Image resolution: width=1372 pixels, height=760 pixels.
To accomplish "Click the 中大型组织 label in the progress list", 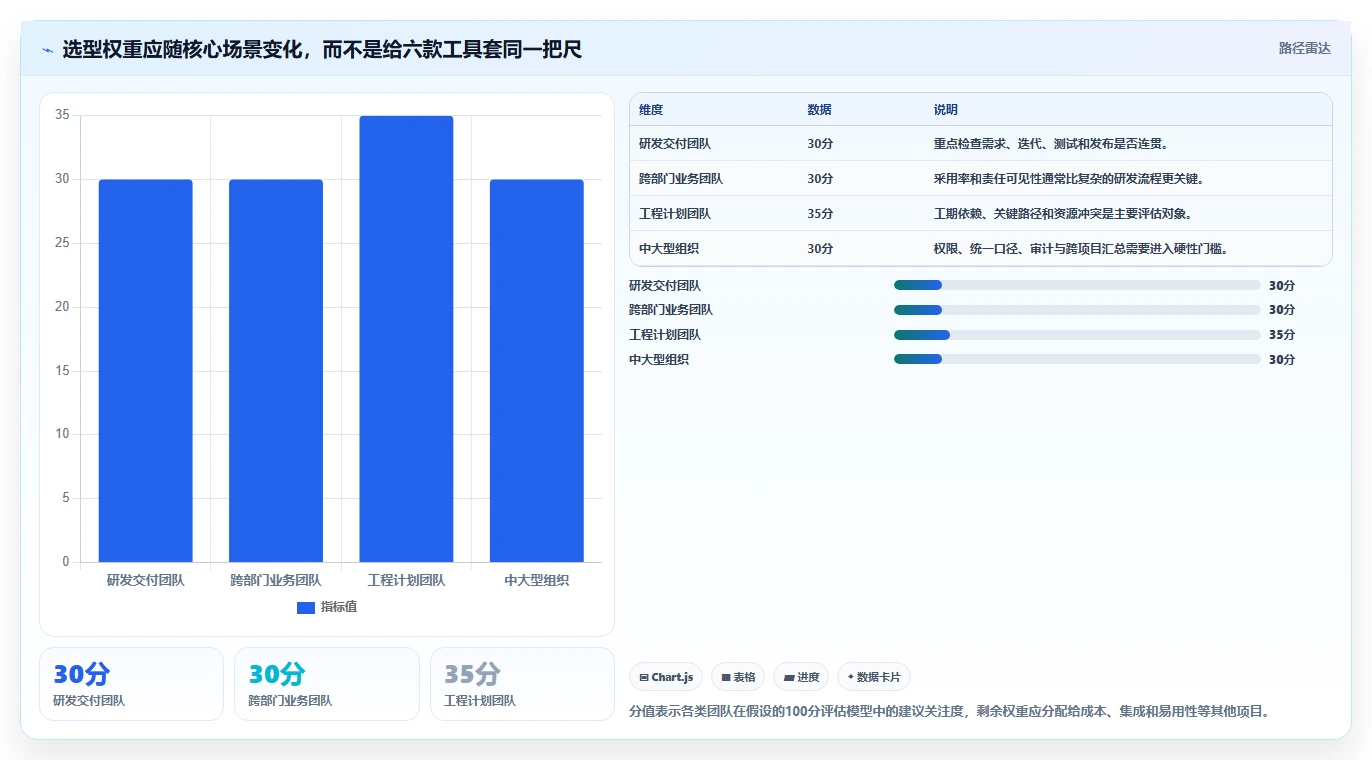I will coord(659,360).
